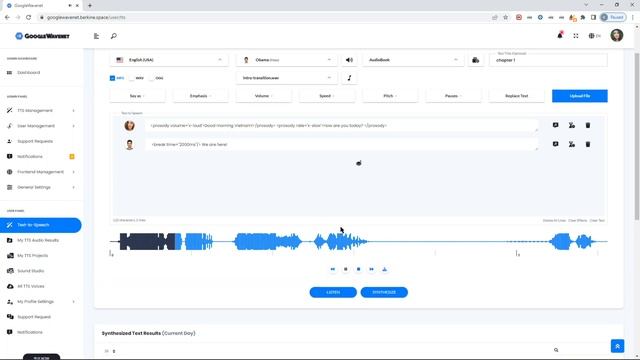Click the female avatar on first text line

point(129,126)
